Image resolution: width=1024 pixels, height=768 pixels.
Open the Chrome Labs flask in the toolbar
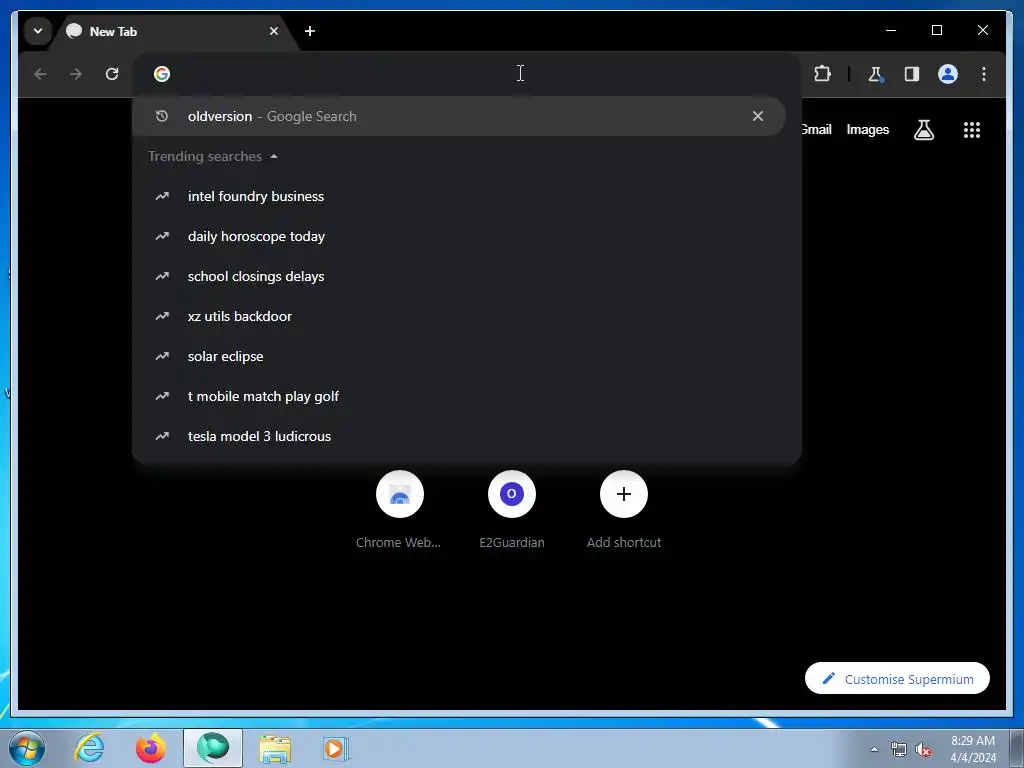[x=876, y=74]
